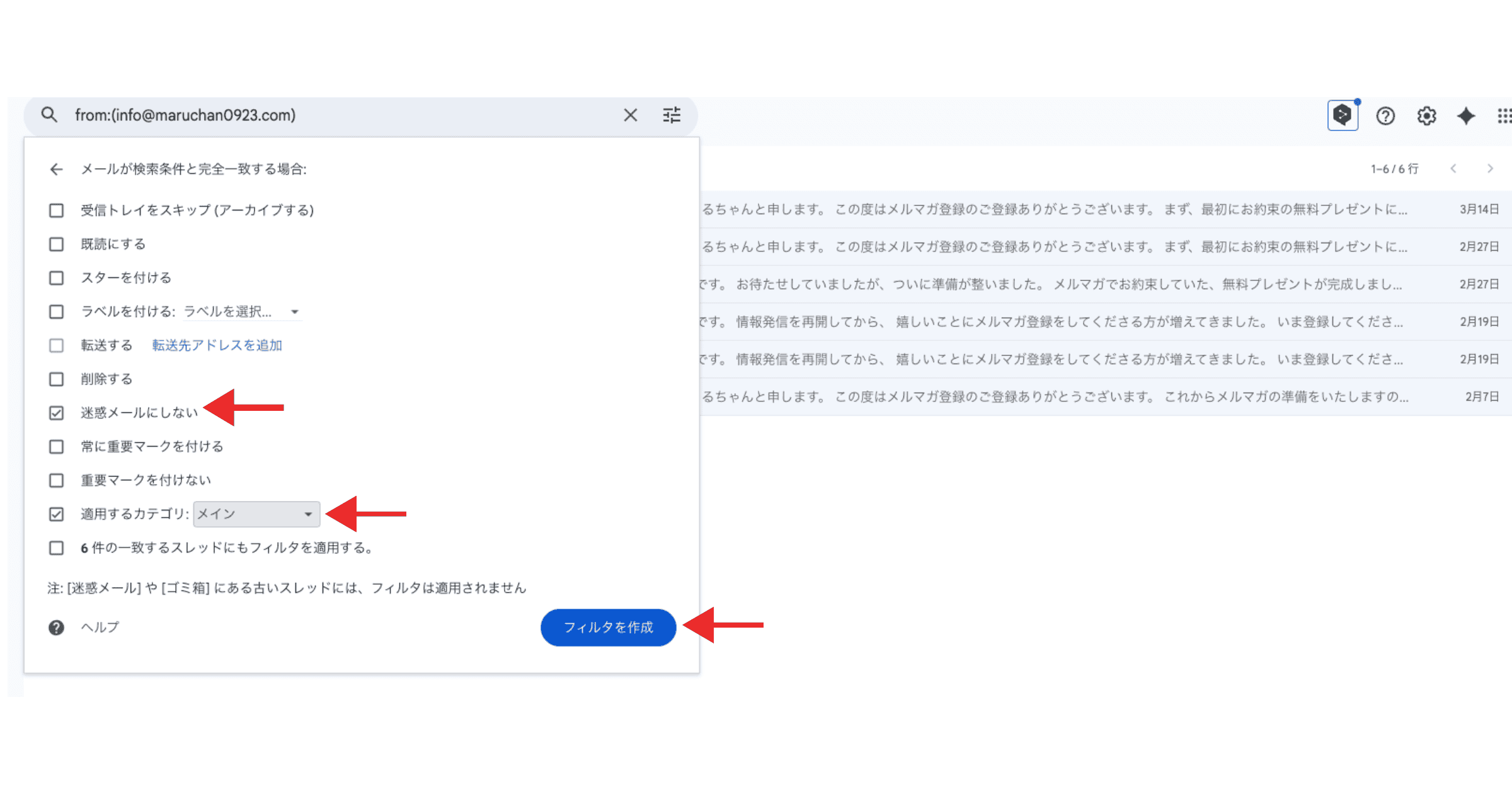Click the hexagon extension icon in header
Viewport: 1512px width, 794px height.
[x=1343, y=115]
